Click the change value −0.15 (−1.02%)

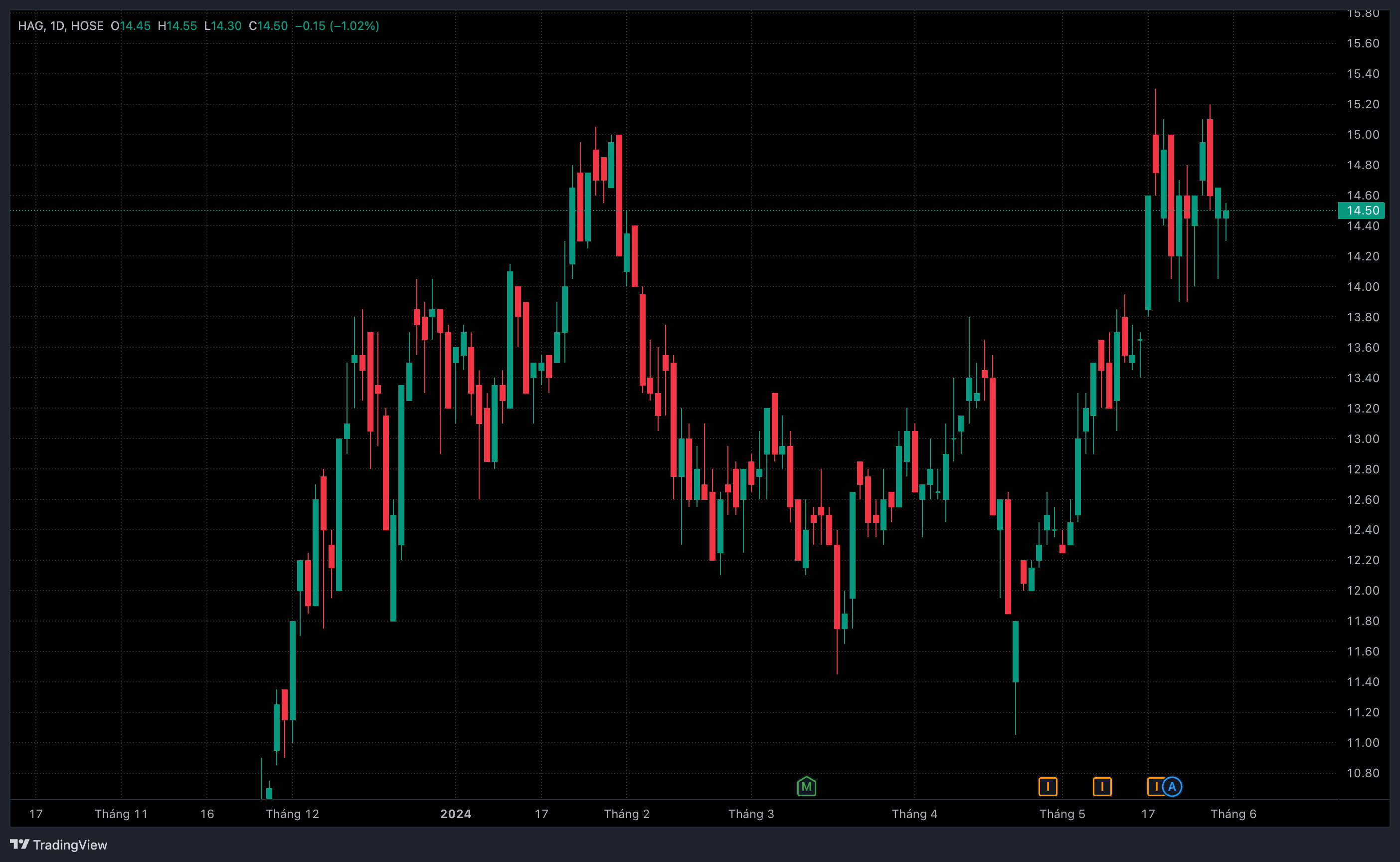point(338,25)
